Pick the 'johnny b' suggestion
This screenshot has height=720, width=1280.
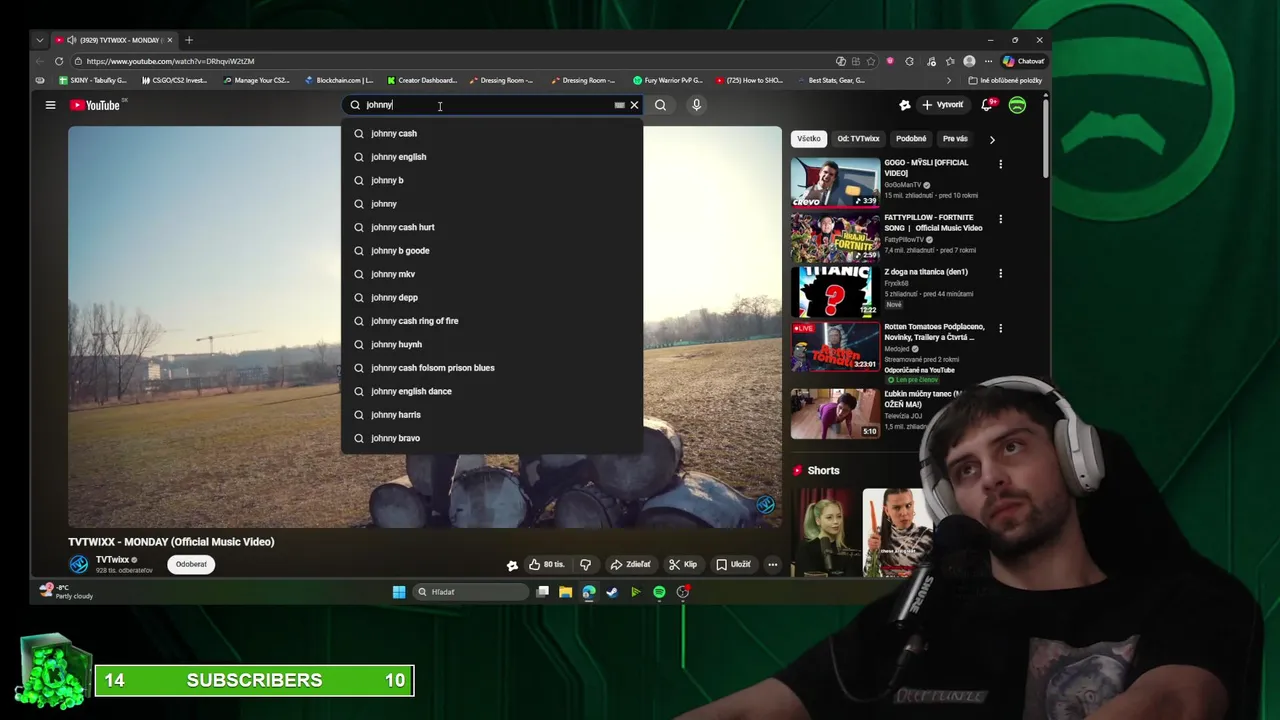492,180
